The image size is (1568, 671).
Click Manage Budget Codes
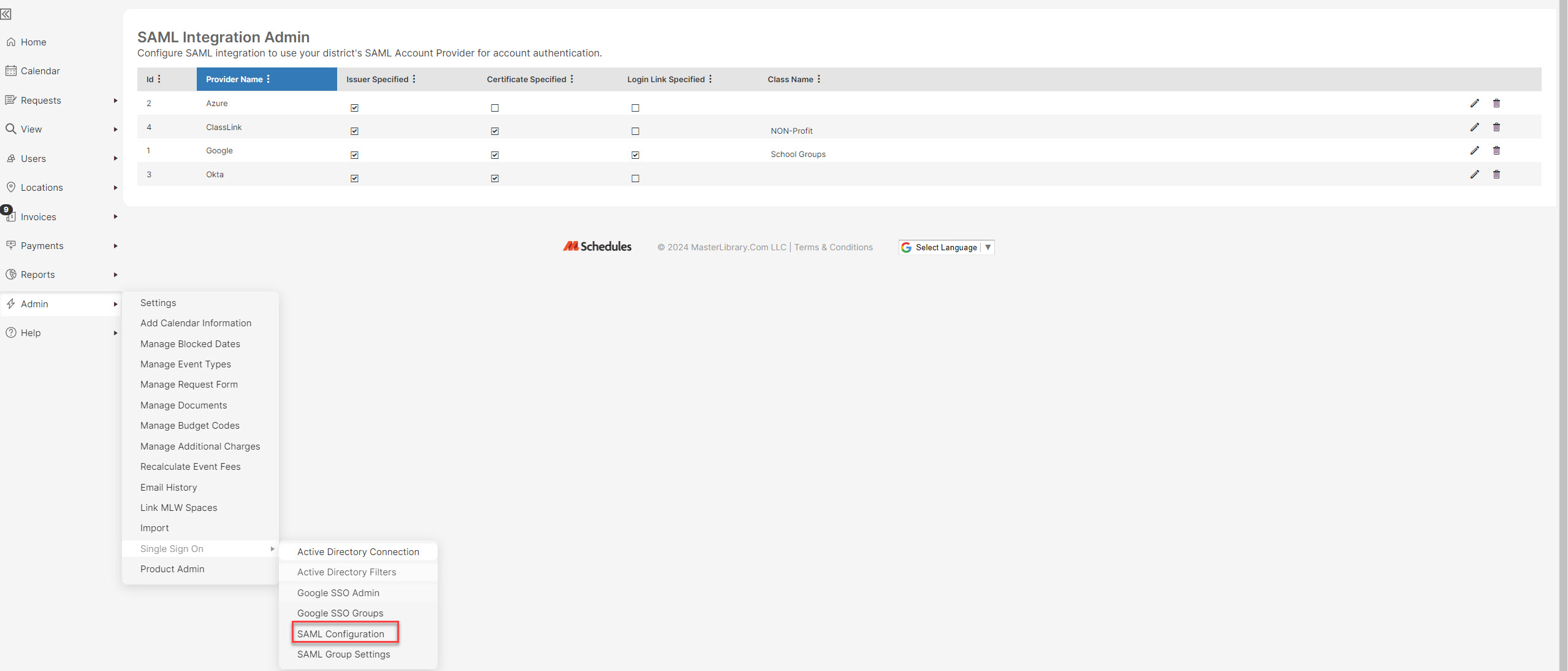click(189, 425)
